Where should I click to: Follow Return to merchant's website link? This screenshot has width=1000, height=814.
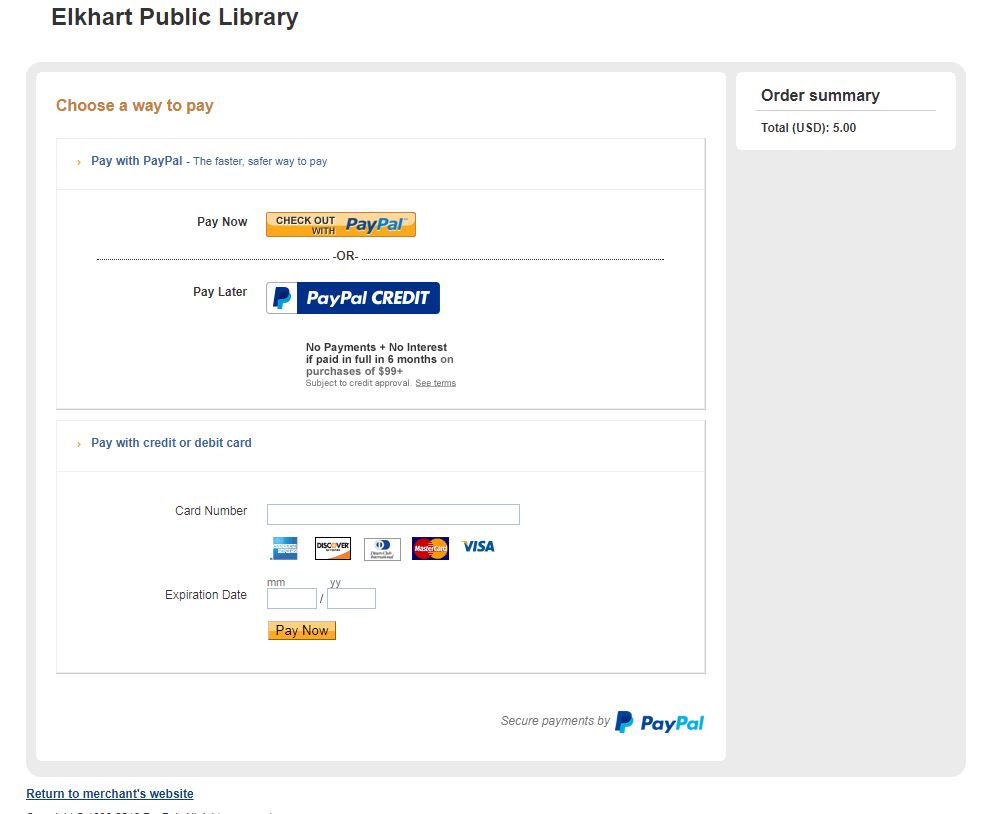pyautogui.click(x=110, y=794)
